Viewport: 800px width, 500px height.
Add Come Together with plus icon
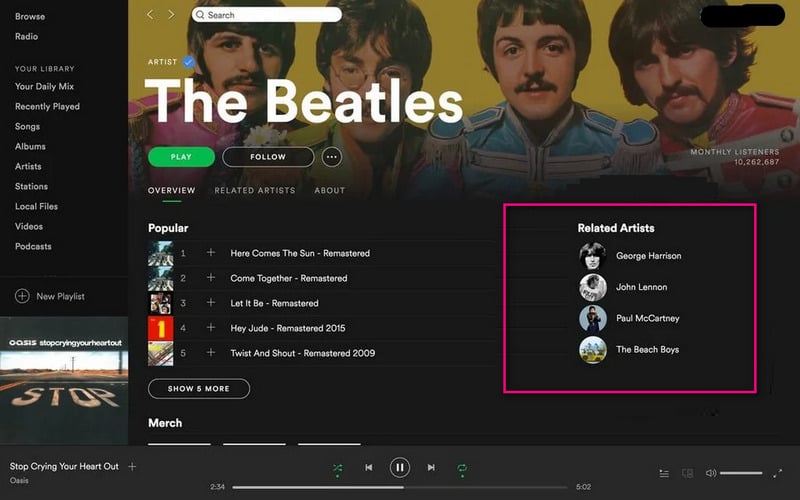point(211,278)
